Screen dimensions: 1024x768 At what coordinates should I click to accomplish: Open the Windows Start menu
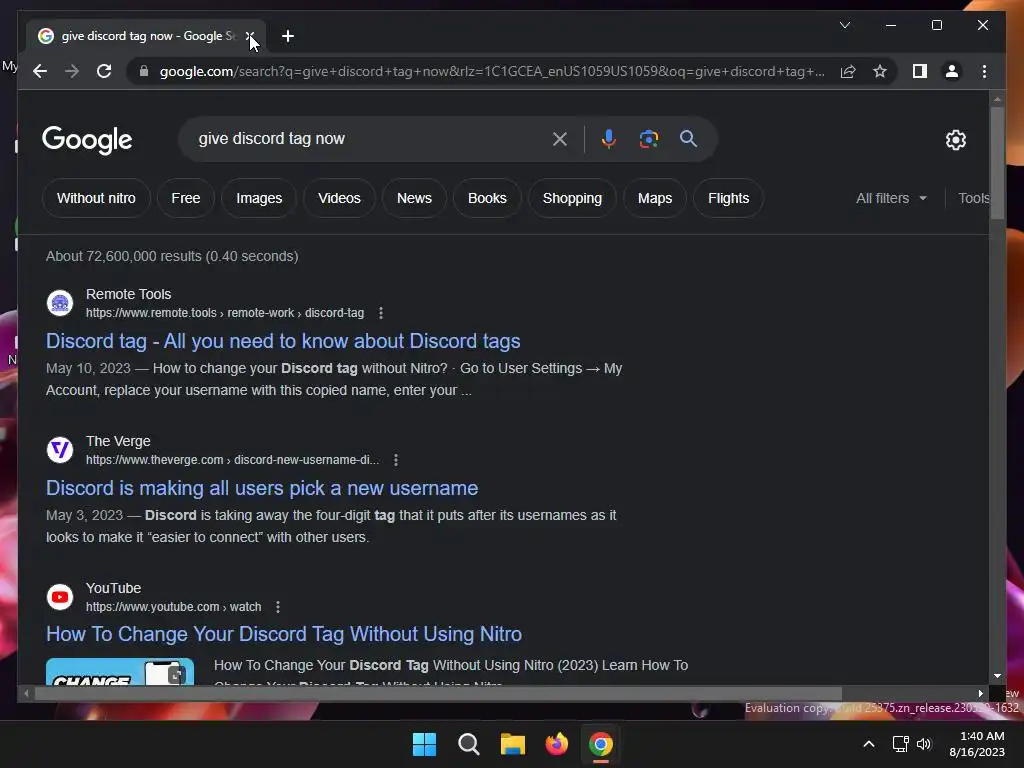424,744
